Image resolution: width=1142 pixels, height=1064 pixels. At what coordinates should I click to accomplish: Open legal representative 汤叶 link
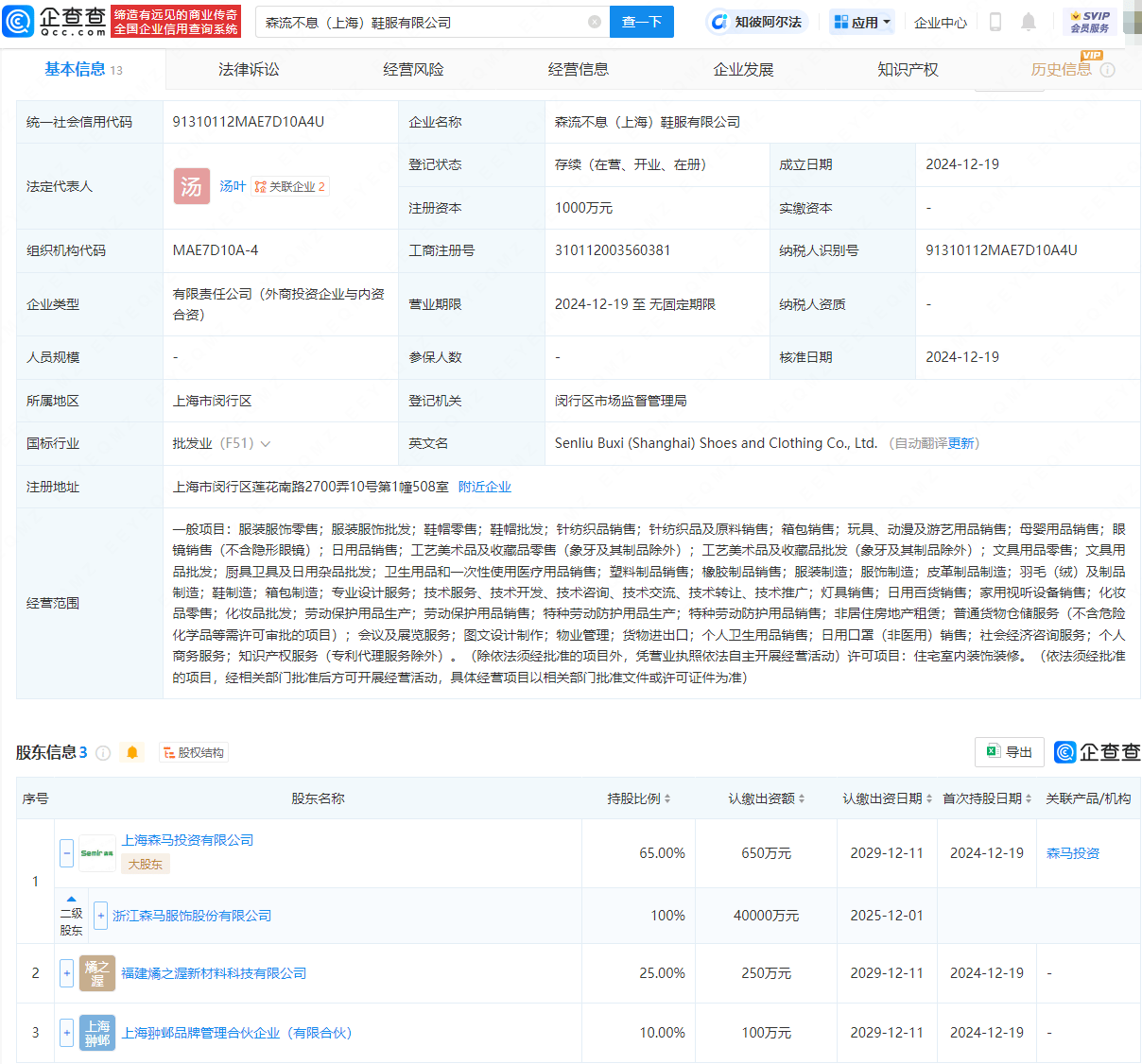(x=233, y=186)
